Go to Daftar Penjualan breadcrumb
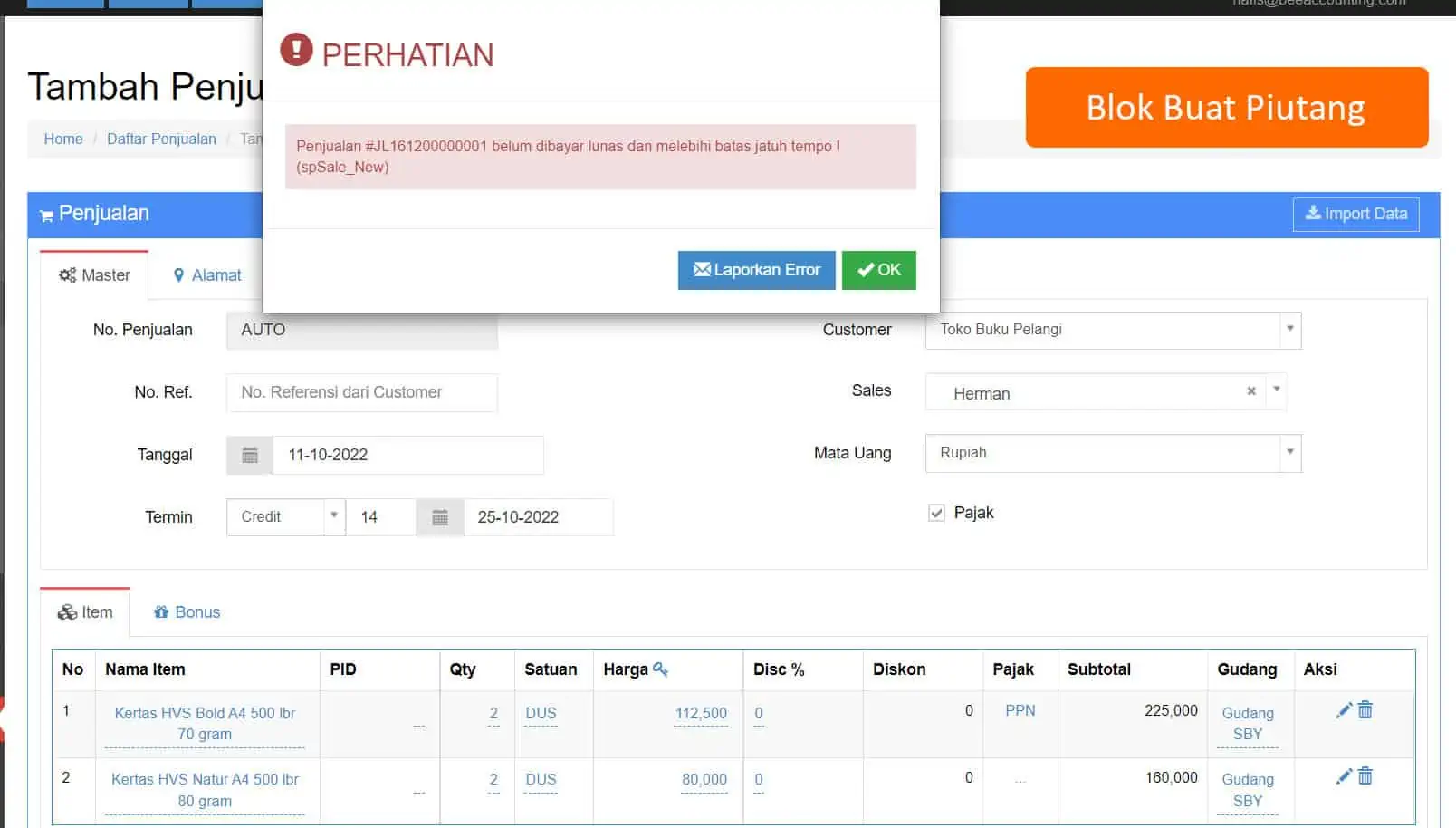The image size is (1456, 828). [x=161, y=139]
